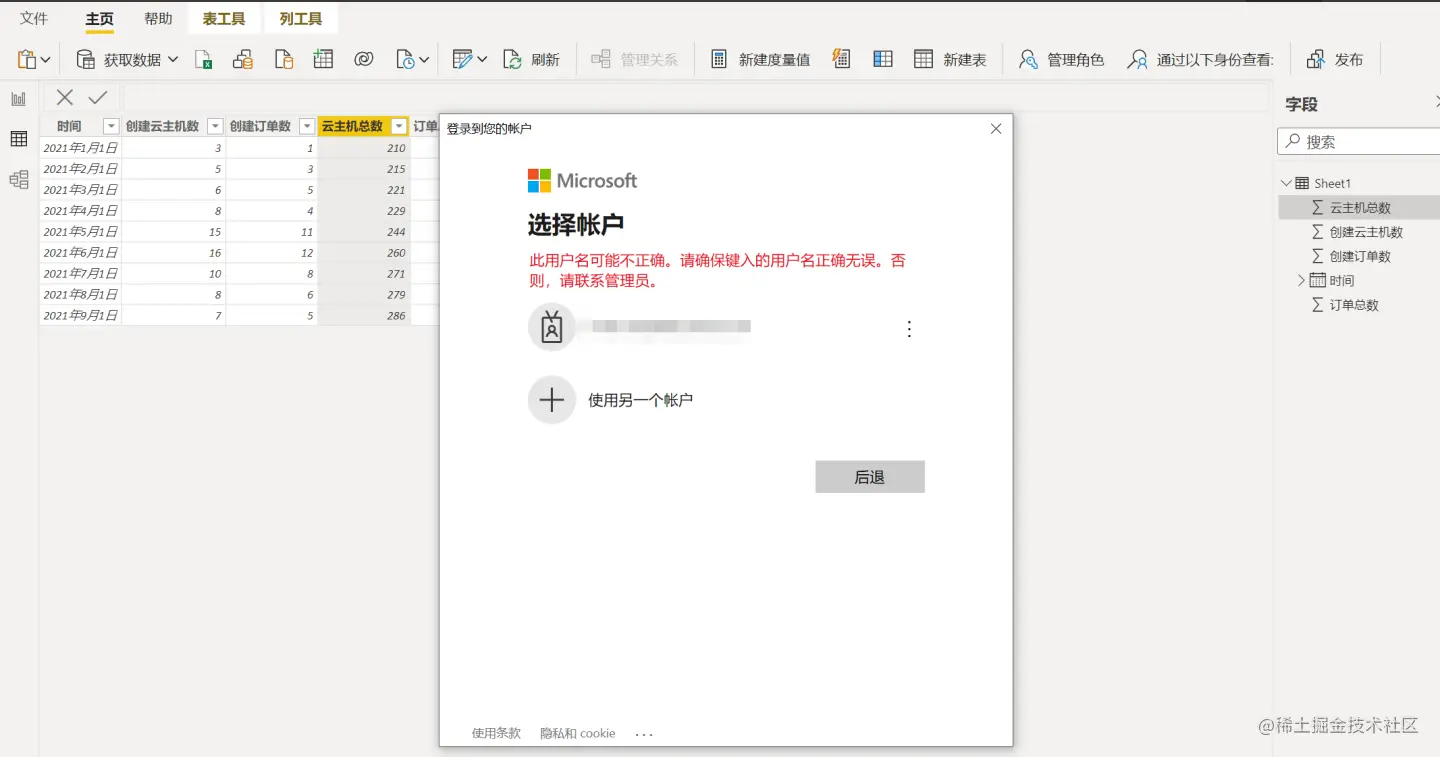Click the 新建度量值 new measure button
The height and width of the screenshot is (757, 1440).
click(x=760, y=60)
